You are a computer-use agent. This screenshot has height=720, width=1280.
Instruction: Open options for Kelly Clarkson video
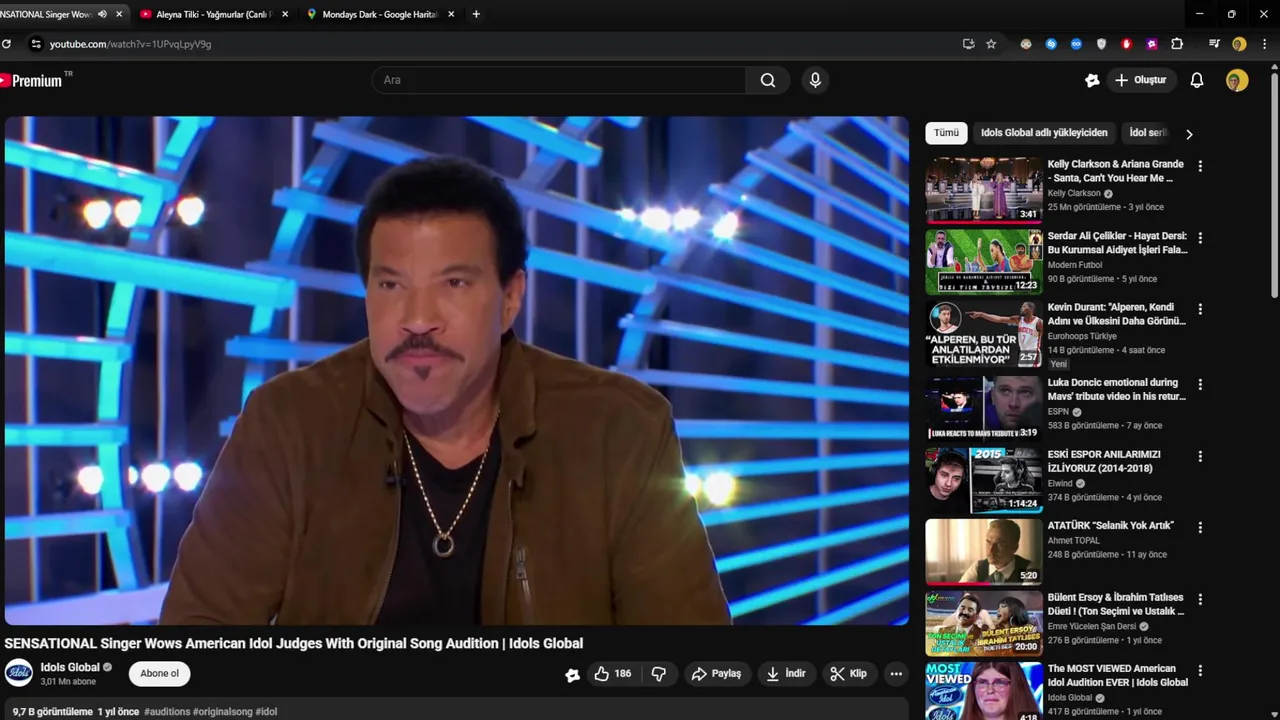(x=1200, y=166)
